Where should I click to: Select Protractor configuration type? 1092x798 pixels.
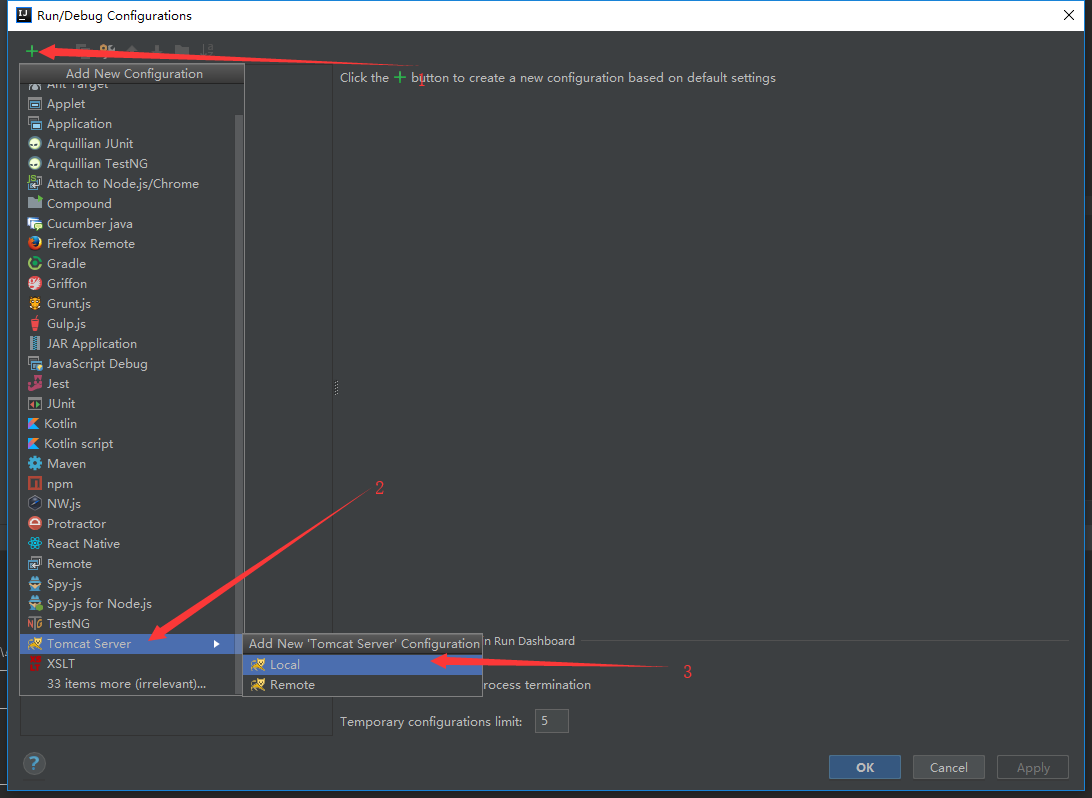pyautogui.click(x=132, y=524)
